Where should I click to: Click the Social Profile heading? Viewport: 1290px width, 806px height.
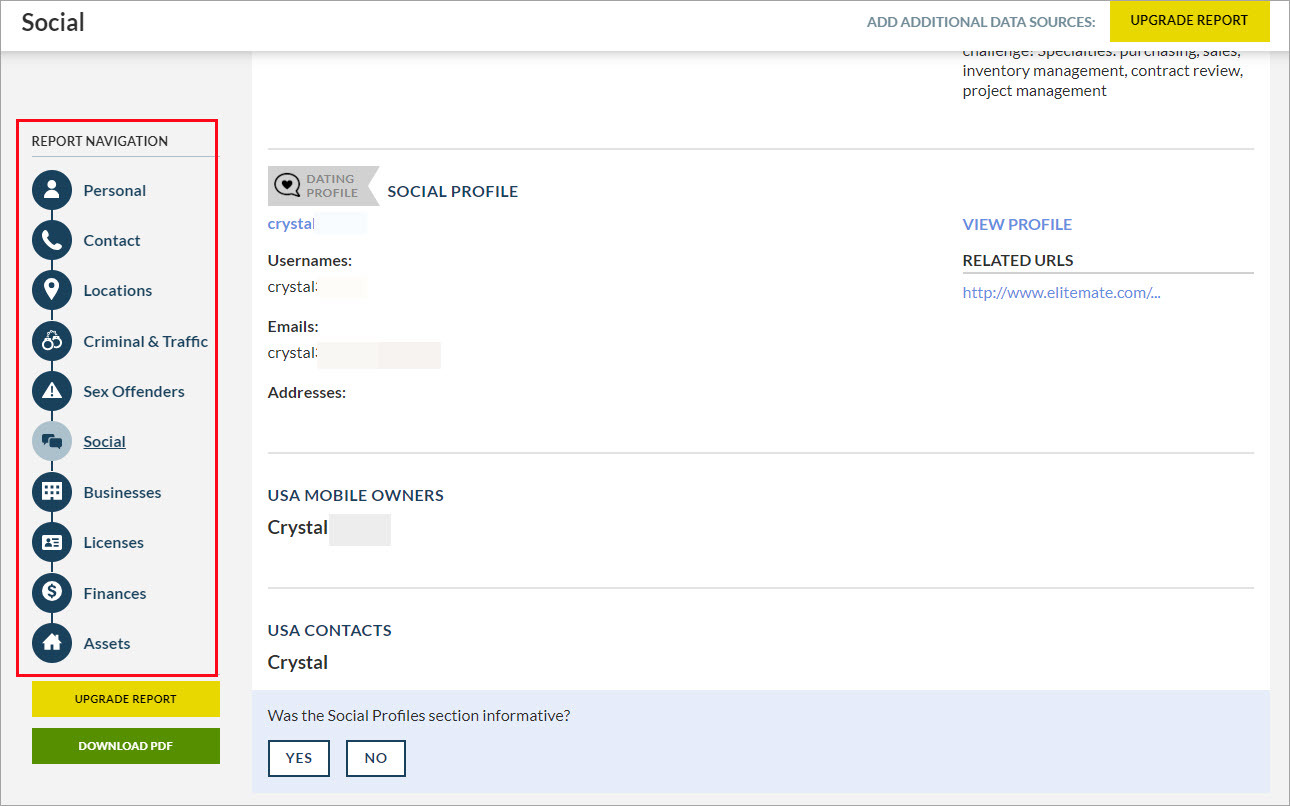(453, 191)
